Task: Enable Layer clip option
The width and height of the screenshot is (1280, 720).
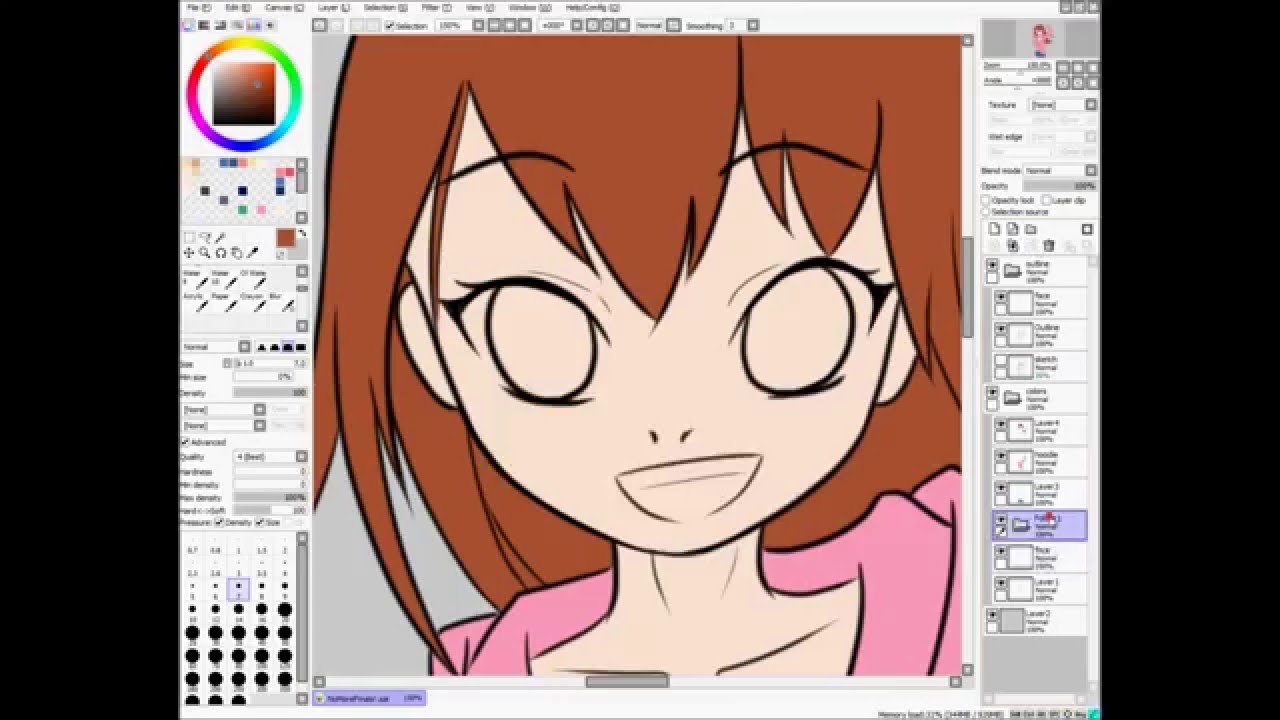Action: [x=1046, y=200]
